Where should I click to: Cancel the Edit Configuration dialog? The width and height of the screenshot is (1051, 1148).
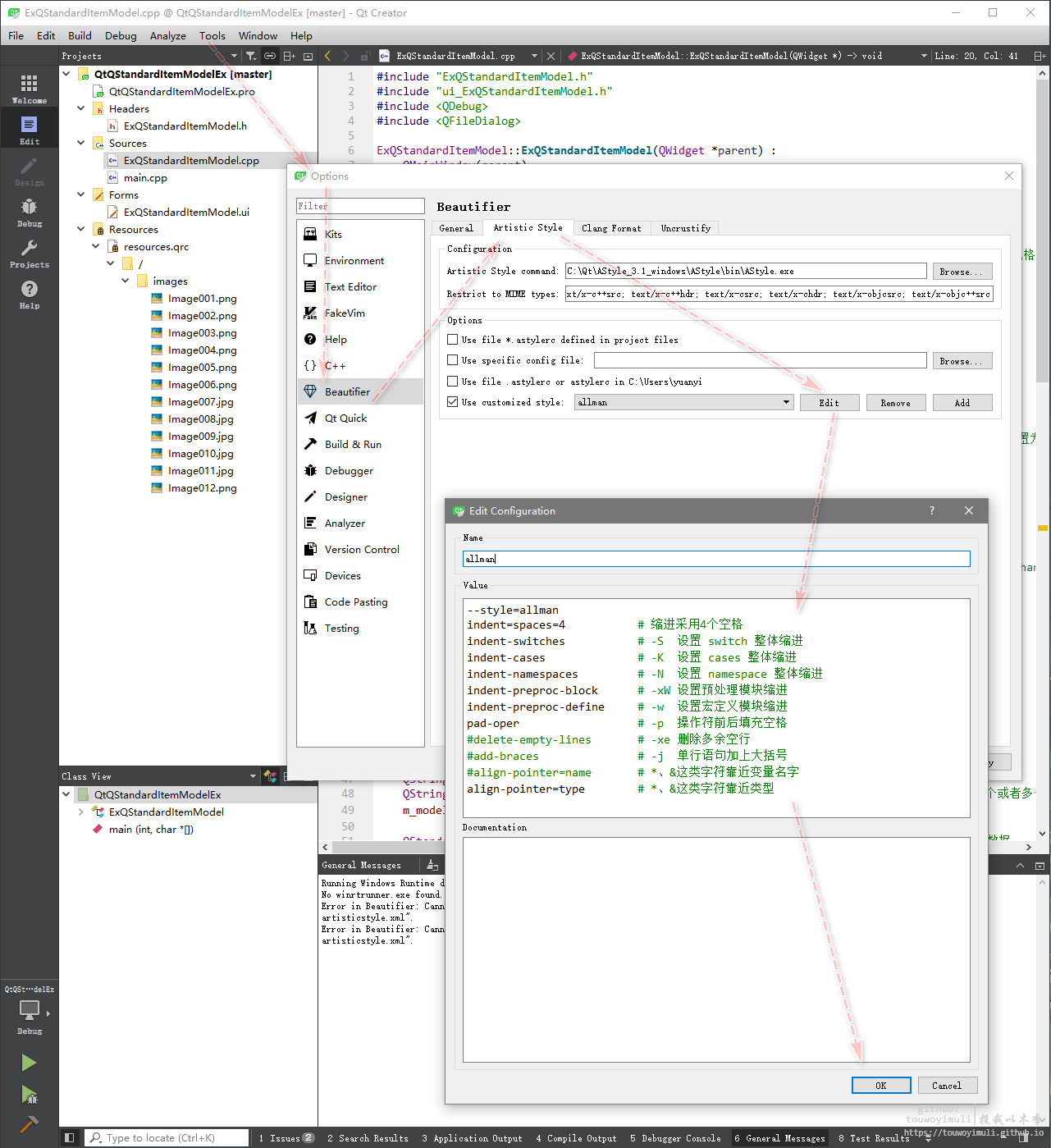[947, 1085]
